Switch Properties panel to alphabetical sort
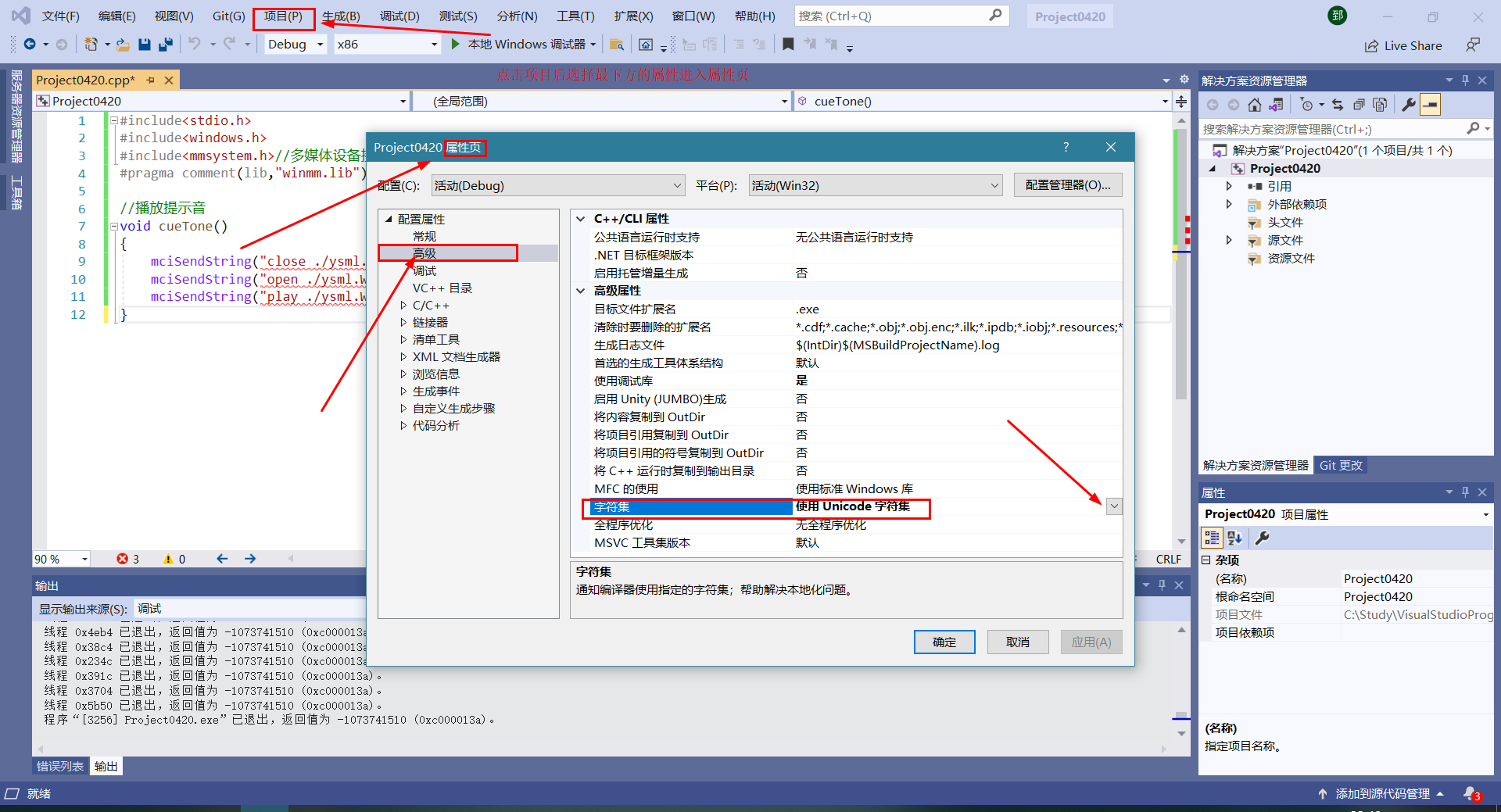This screenshot has width=1501, height=812. click(x=1234, y=538)
